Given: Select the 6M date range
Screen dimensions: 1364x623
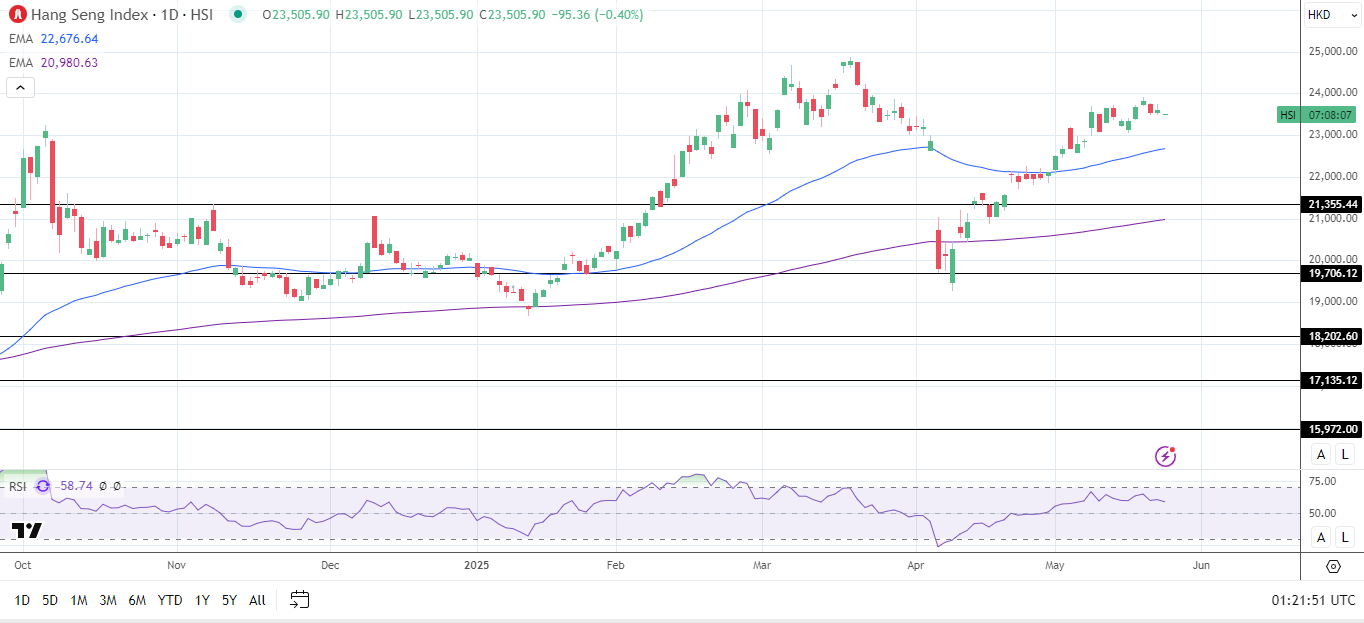Looking at the screenshot, I should point(138,600).
